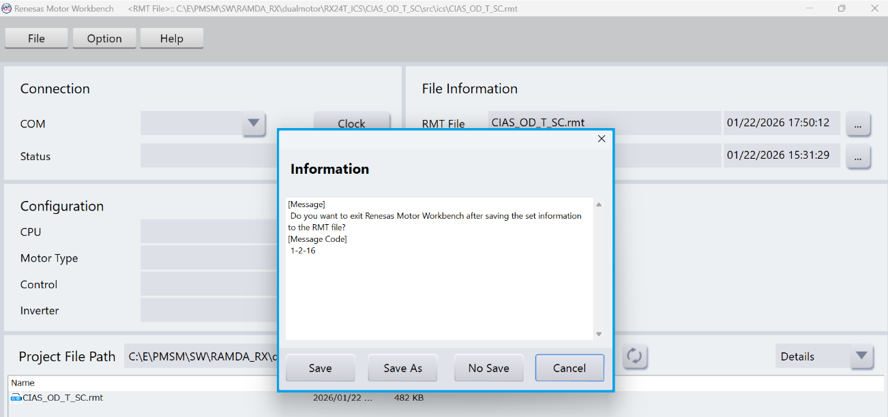Close the Renesas Motor Workbench window

pyautogui.click(x=874, y=8)
